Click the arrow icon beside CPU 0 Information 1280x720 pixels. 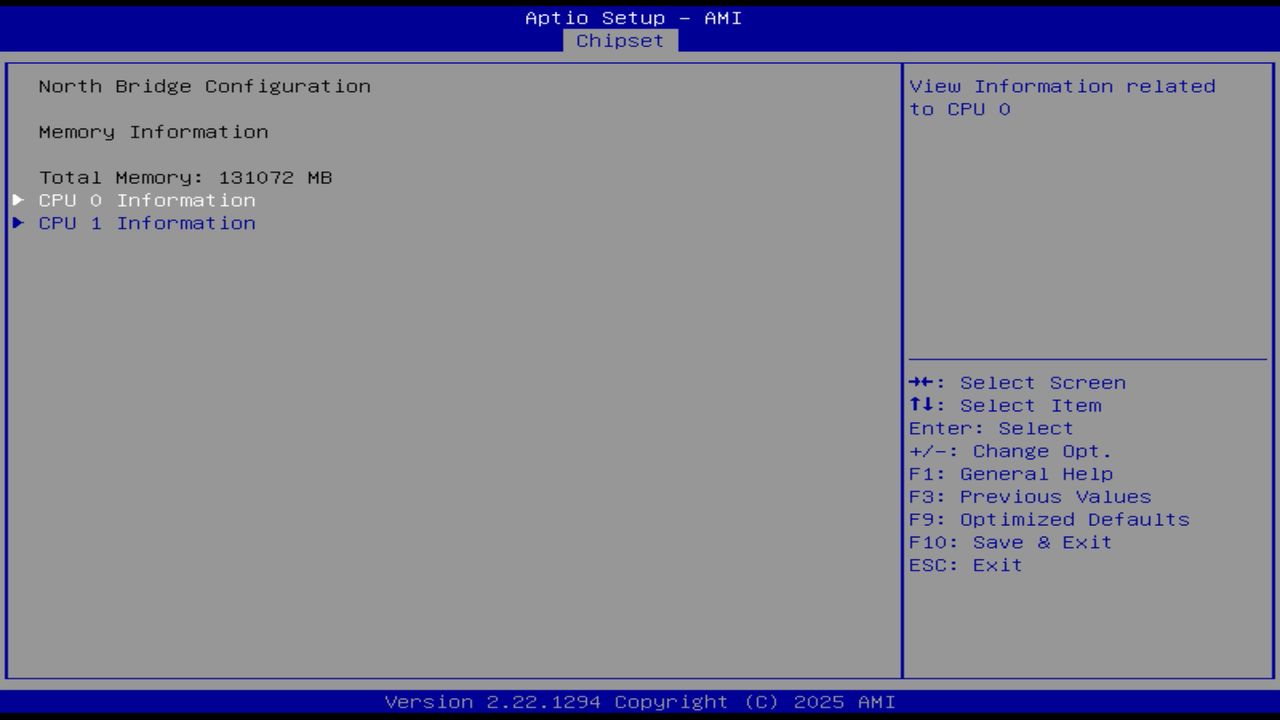(17, 200)
